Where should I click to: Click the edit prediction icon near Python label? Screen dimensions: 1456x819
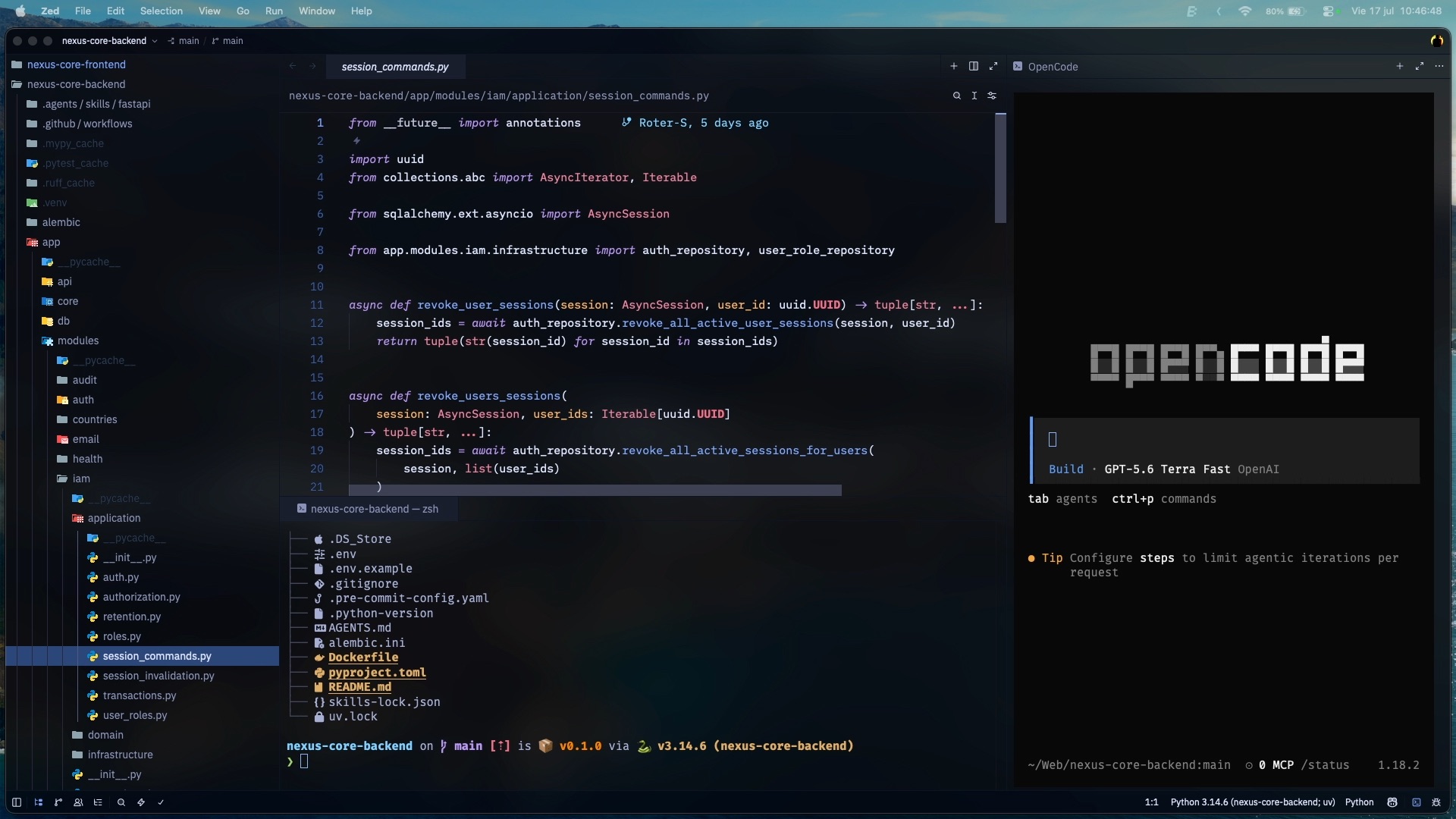pos(1392,802)
